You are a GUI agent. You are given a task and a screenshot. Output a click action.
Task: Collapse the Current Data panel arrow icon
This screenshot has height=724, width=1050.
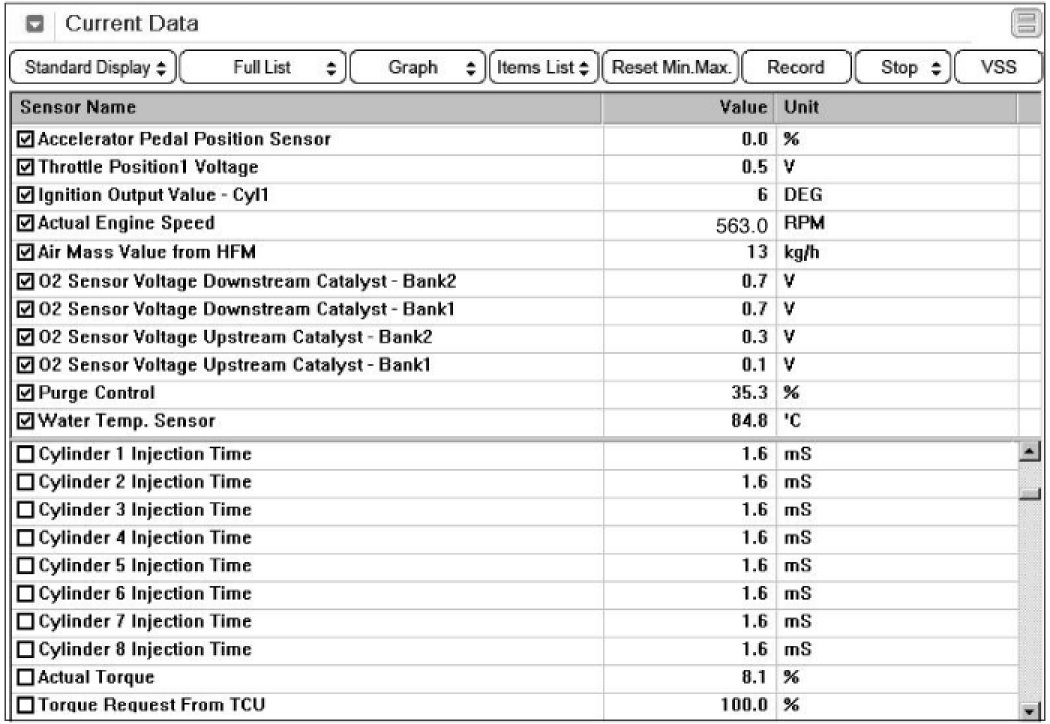pyautogui.click(x=35, y=24)
